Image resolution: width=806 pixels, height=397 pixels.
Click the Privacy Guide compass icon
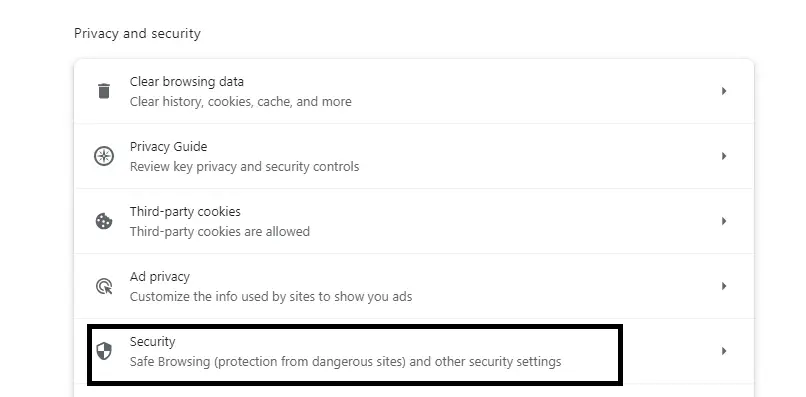click(104, 156)
